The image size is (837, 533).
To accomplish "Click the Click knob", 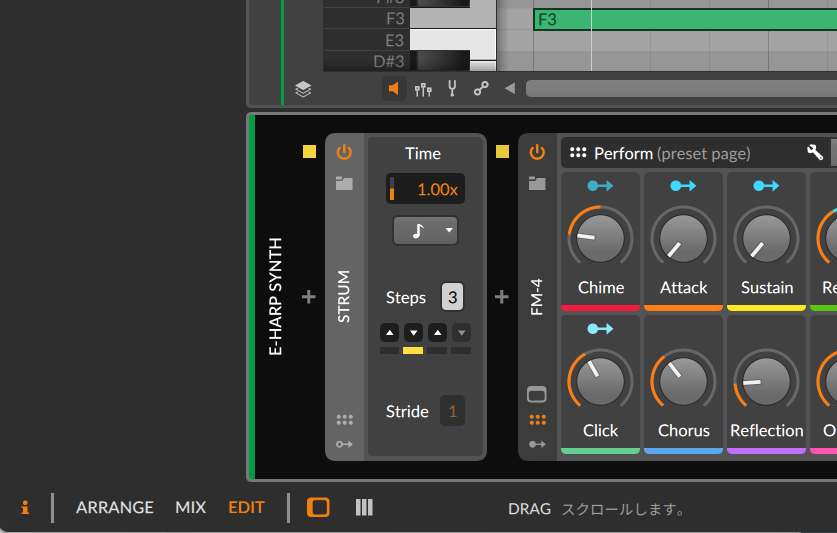I will (x=601, y=382).
